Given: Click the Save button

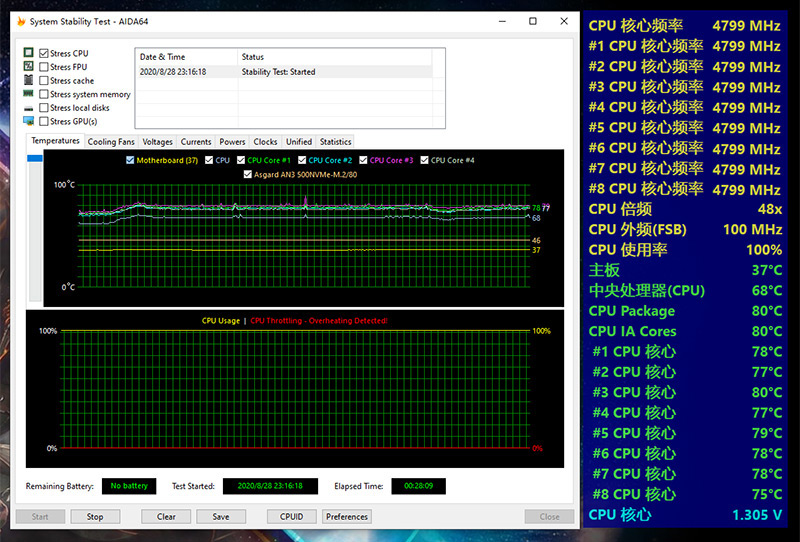Looking at the screenshot, I should [x=221, y=516].
